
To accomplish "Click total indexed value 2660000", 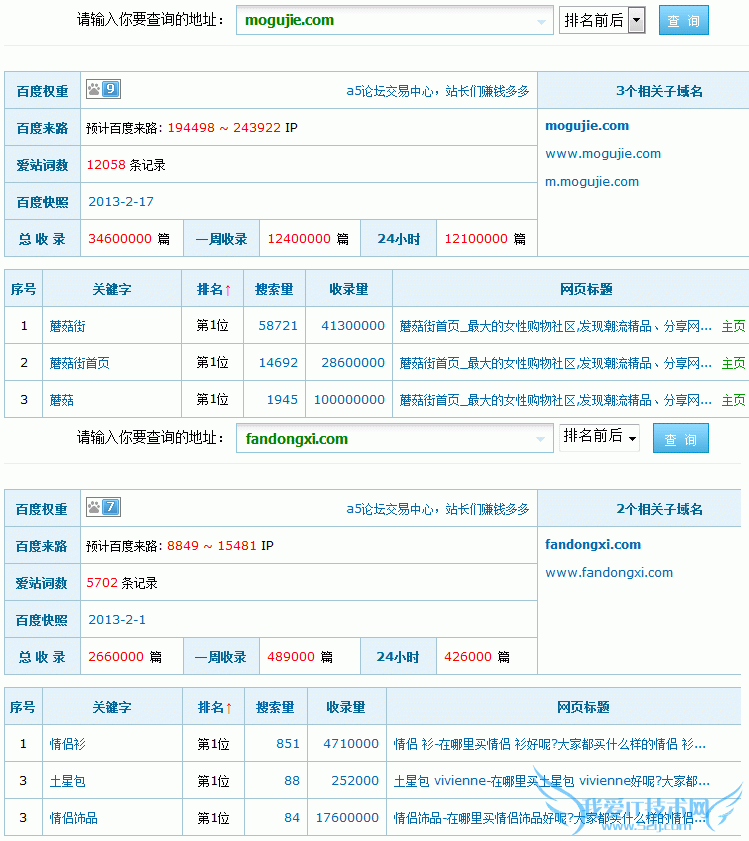I will point(116,656).
